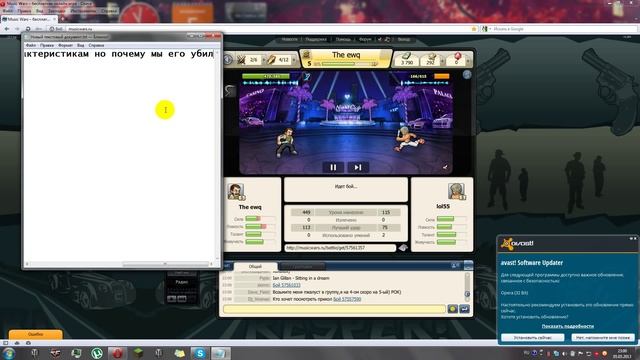Screen dimensions: 640x360
Task: Open Notepad Справка menu
Action: (96, 45)
